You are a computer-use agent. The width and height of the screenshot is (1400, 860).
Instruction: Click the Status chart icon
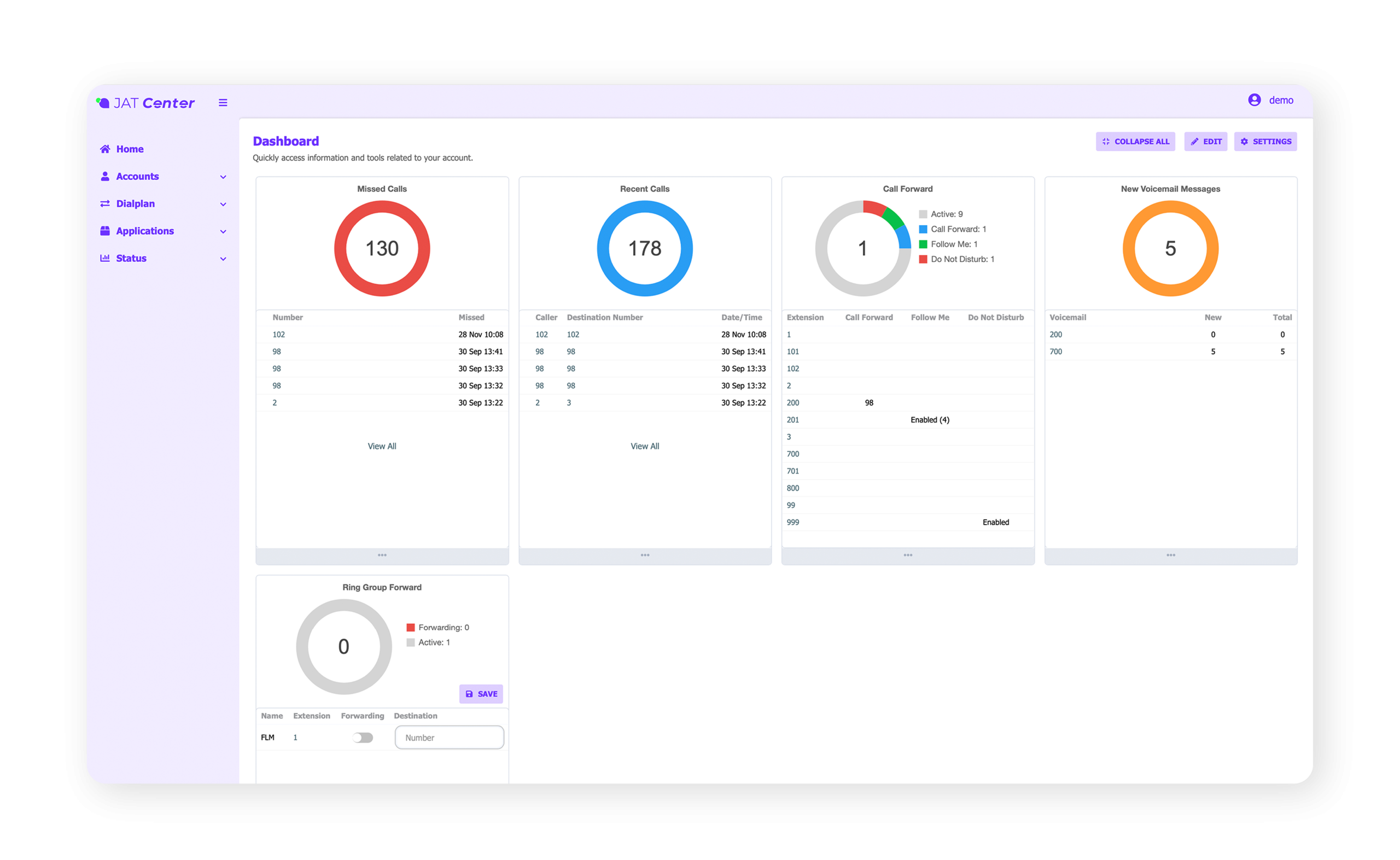tap(104, 258)
